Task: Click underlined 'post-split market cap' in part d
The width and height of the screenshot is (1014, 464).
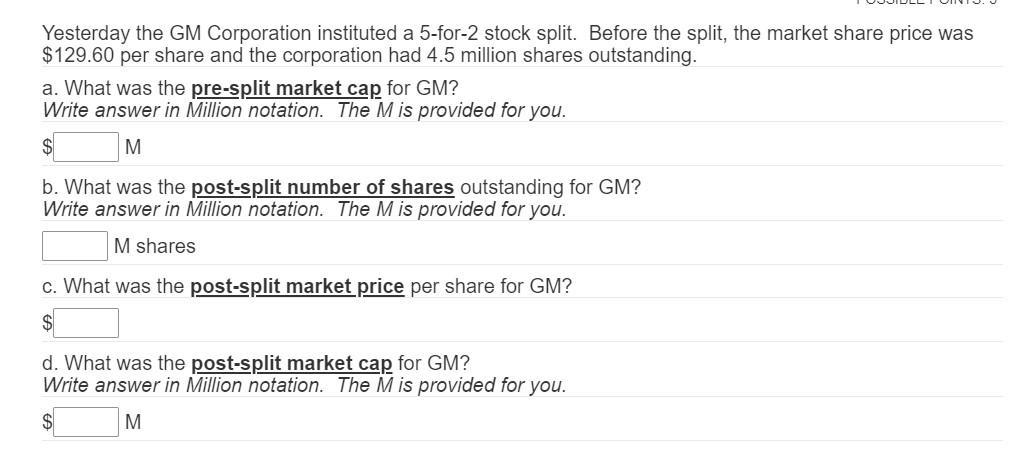Action: 291,363
